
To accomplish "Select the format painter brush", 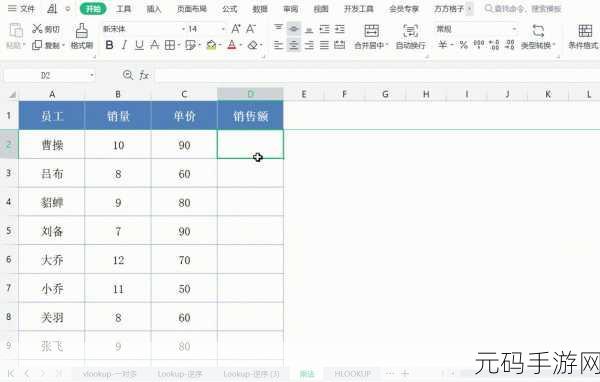I will pyautogui.click(x=82, y=31).
